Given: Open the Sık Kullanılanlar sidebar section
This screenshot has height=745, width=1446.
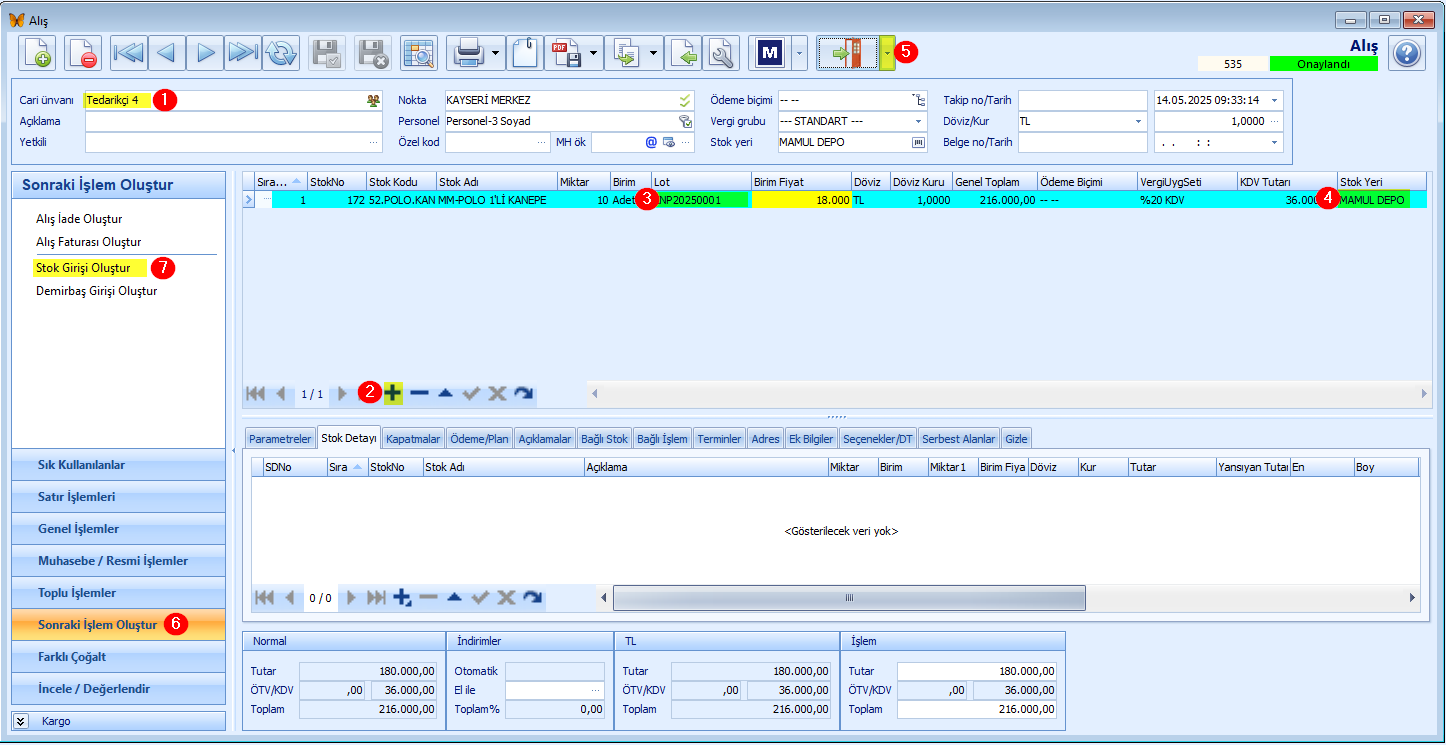Looking at the screenshot, I should tap(118, 465).
